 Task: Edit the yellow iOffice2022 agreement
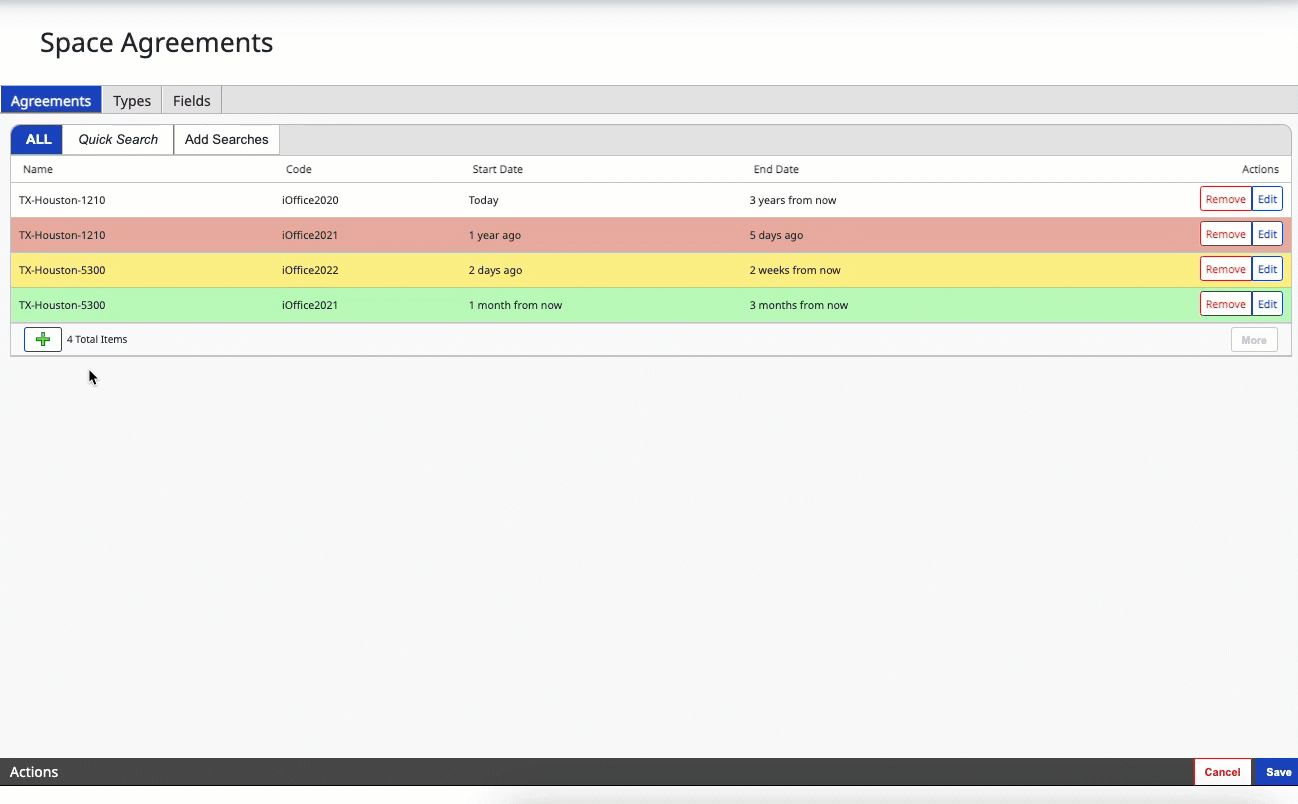pos(1267,268)
